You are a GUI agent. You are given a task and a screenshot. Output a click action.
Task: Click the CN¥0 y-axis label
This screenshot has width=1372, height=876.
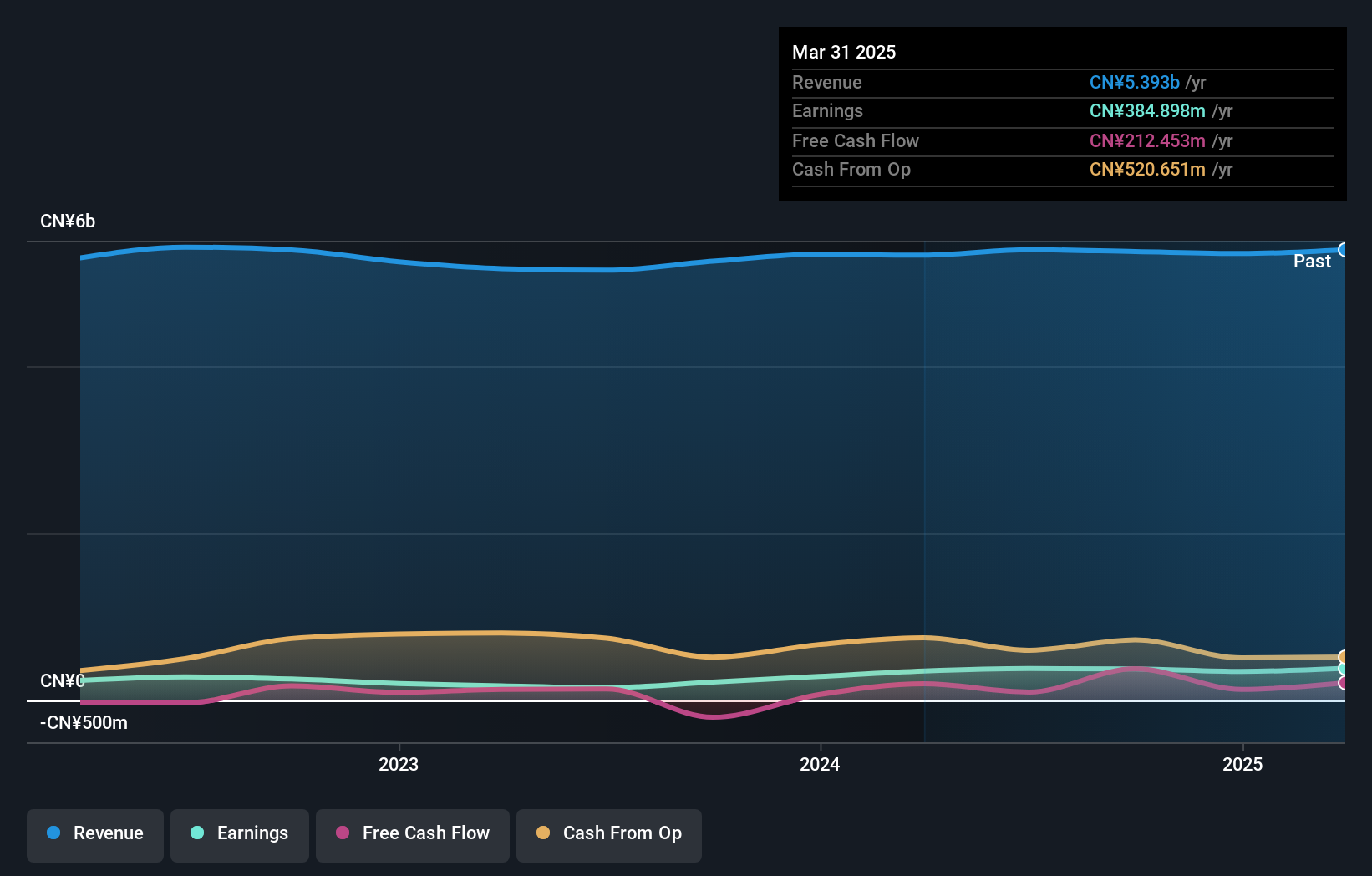point(63,681)
